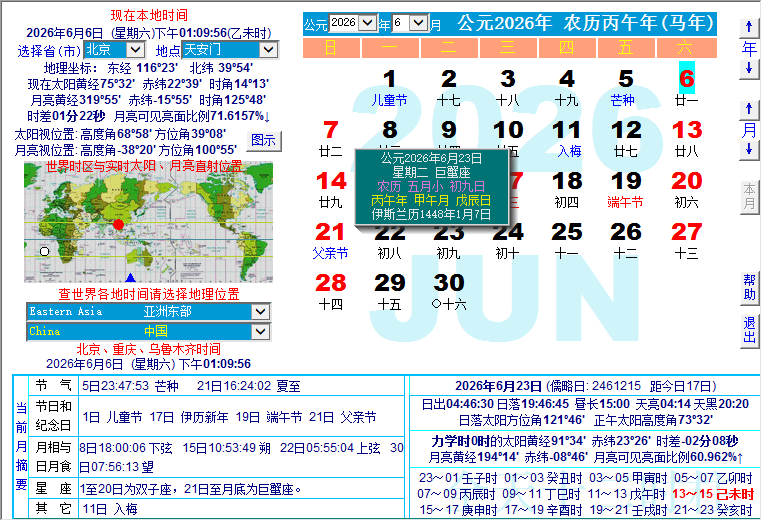Click the year up arrow button
The image size is (762, 521).
coord(748,27)
